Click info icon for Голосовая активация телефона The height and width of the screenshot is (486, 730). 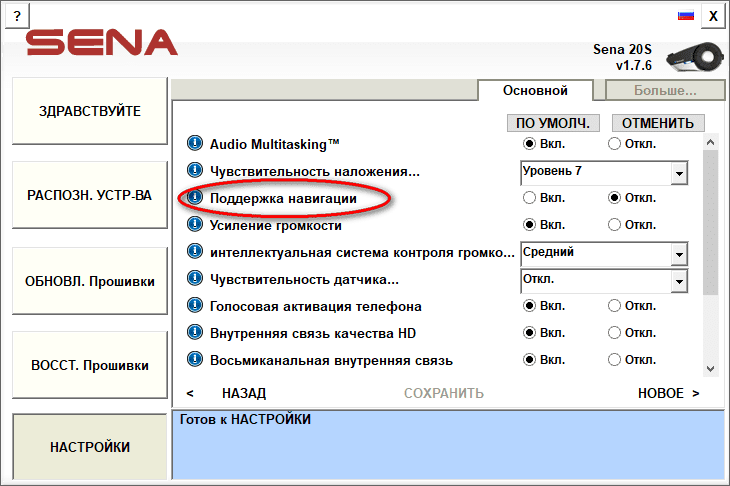[195, 306]
